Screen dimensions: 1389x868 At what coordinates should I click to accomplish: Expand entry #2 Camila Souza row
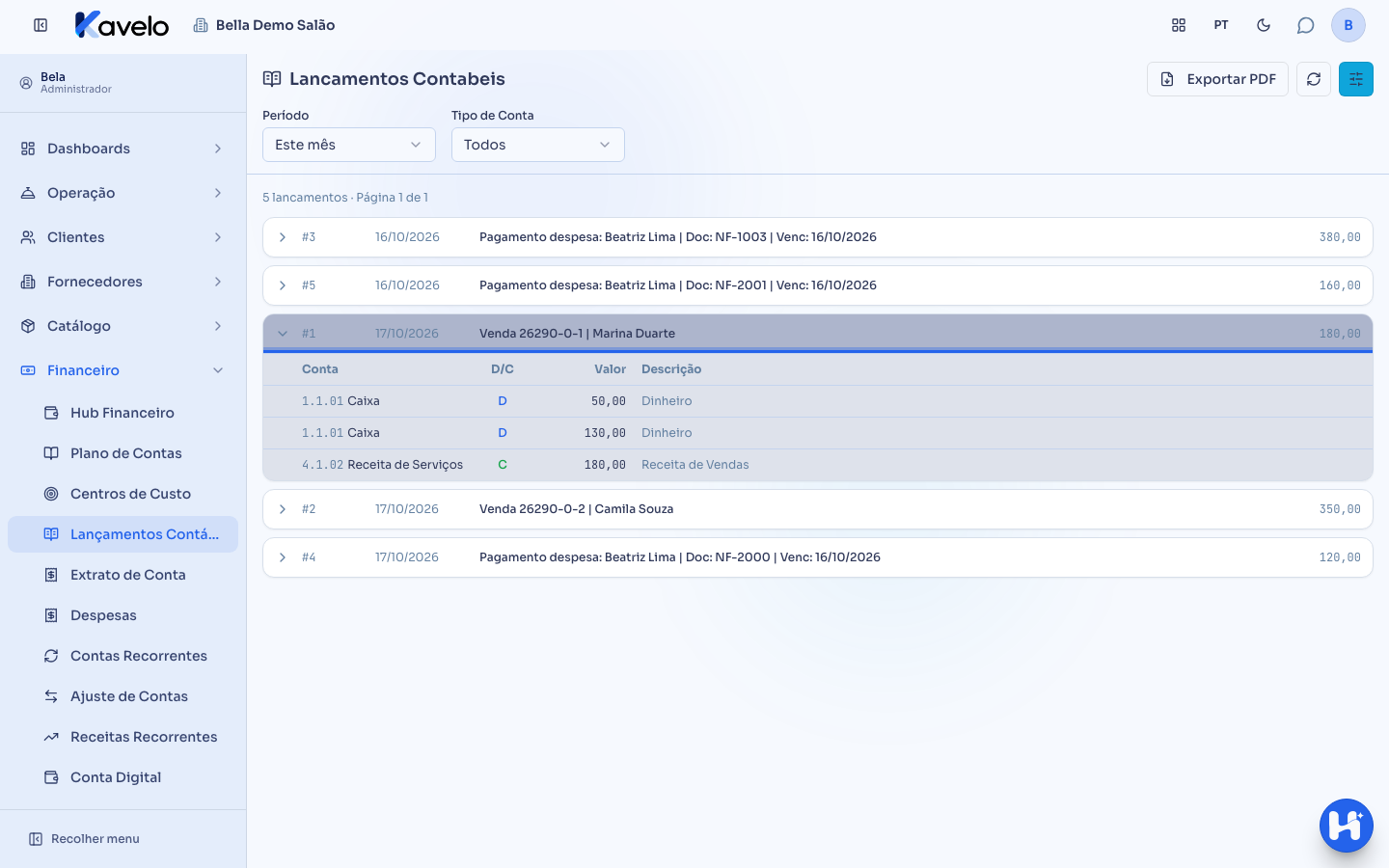coord(818,509)
